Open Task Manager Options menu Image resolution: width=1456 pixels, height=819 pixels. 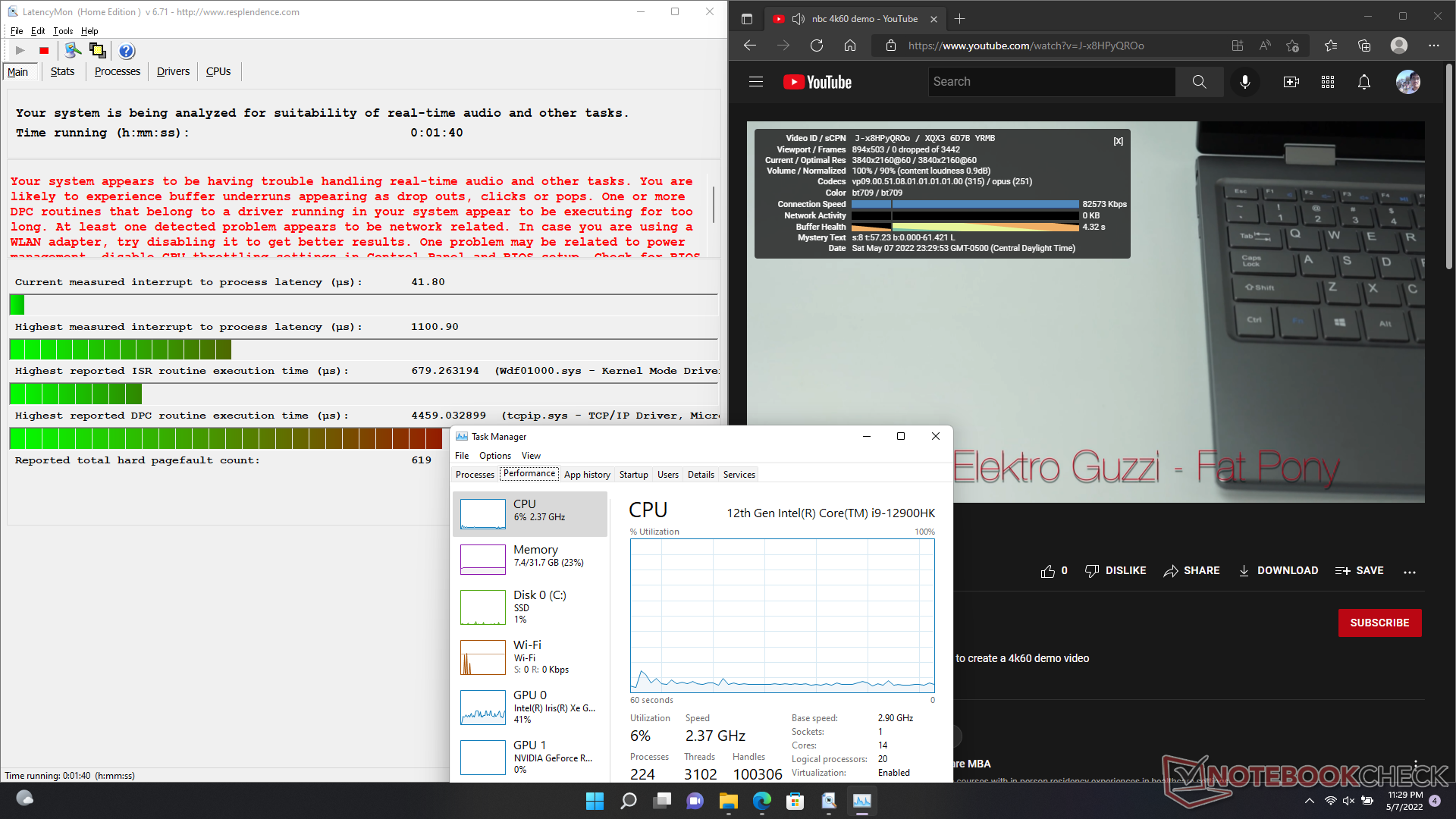[494, 456]
